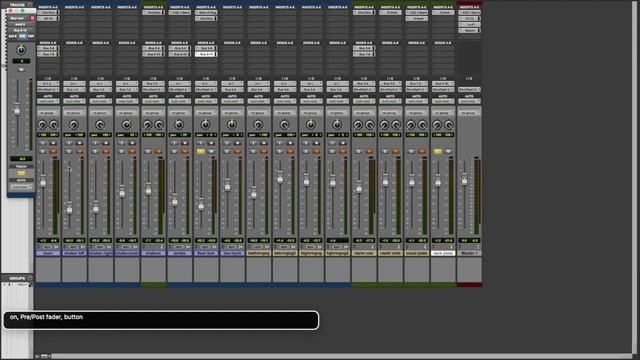
Task: Adjust the send window pan knob
Action: tap(21, 50)
